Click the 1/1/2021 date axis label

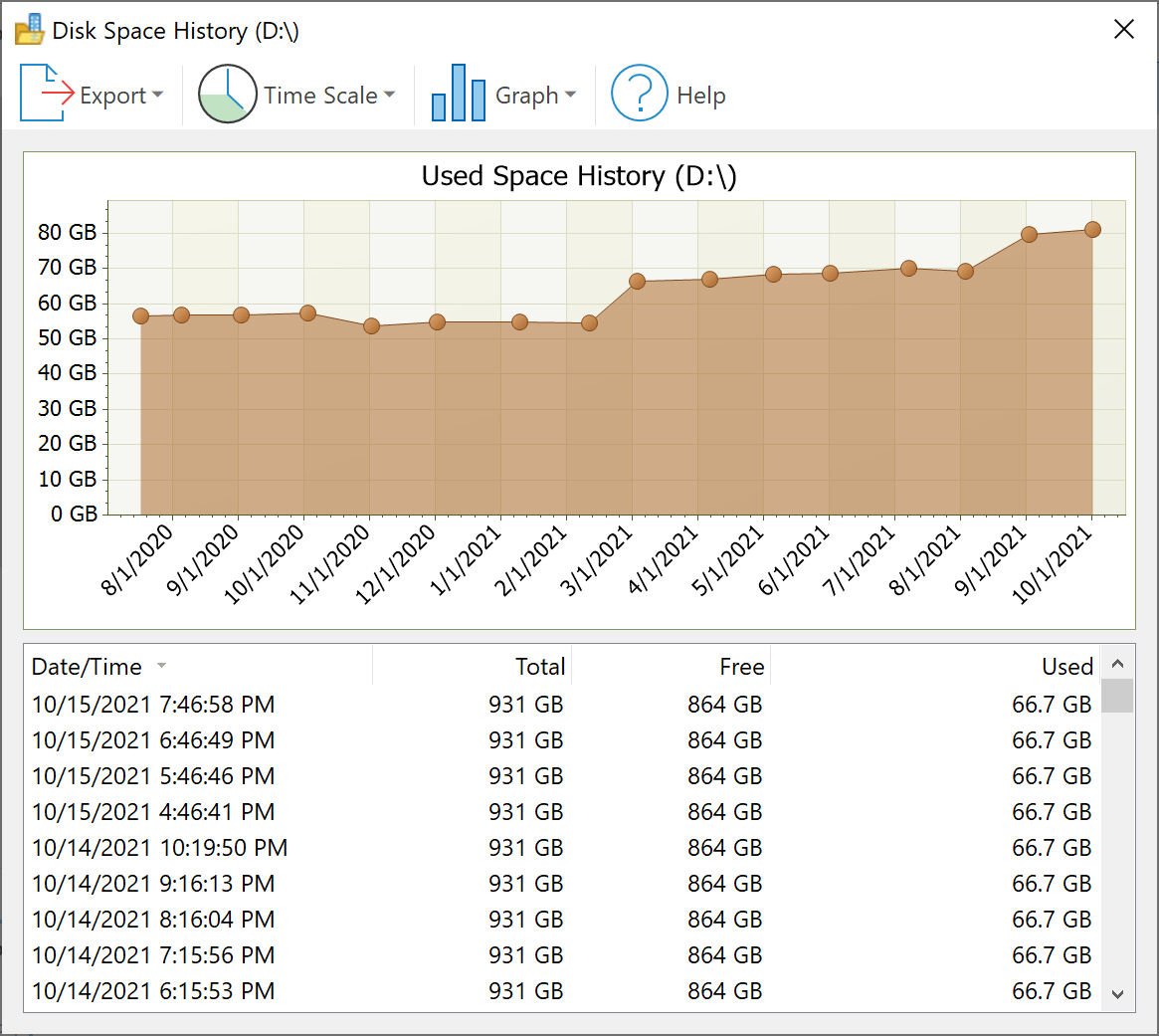point(465,559)
